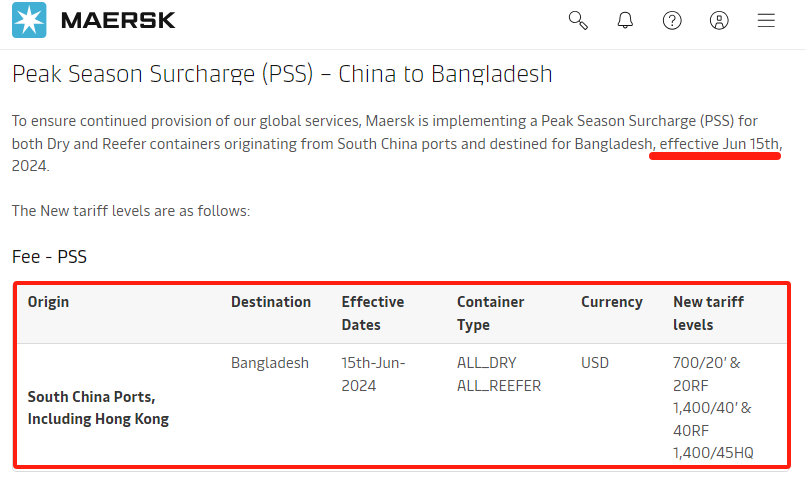This screenshot has width=806, height=489.
Task: Open the user account profile icon
Action: pos(719,20)
